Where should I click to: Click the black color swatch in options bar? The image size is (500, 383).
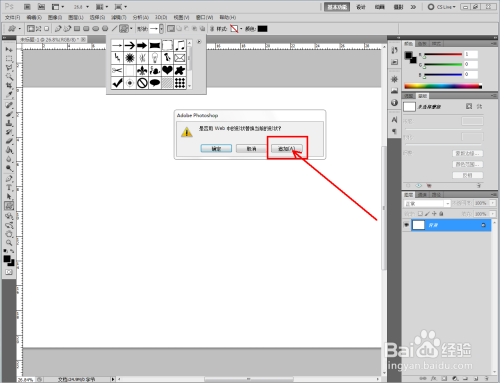tap(262, 29)
